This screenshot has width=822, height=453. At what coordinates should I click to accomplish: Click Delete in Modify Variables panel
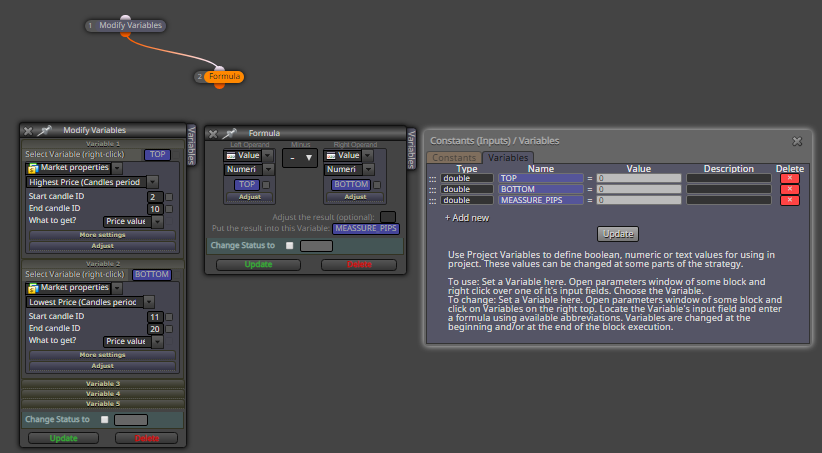click(x=147, y=438)
